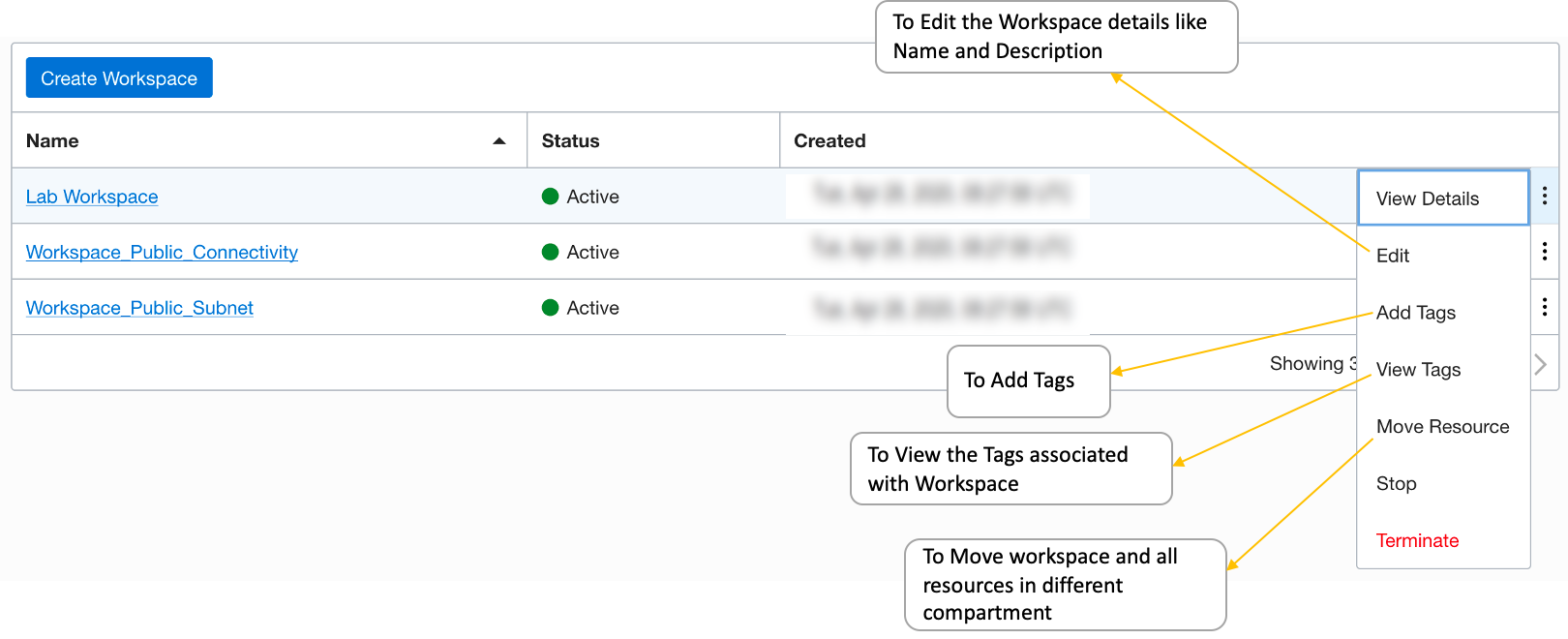
Task: Click green Active status dot for Lab Workspace
Action: pyautogui.click(x=551, y=197)
